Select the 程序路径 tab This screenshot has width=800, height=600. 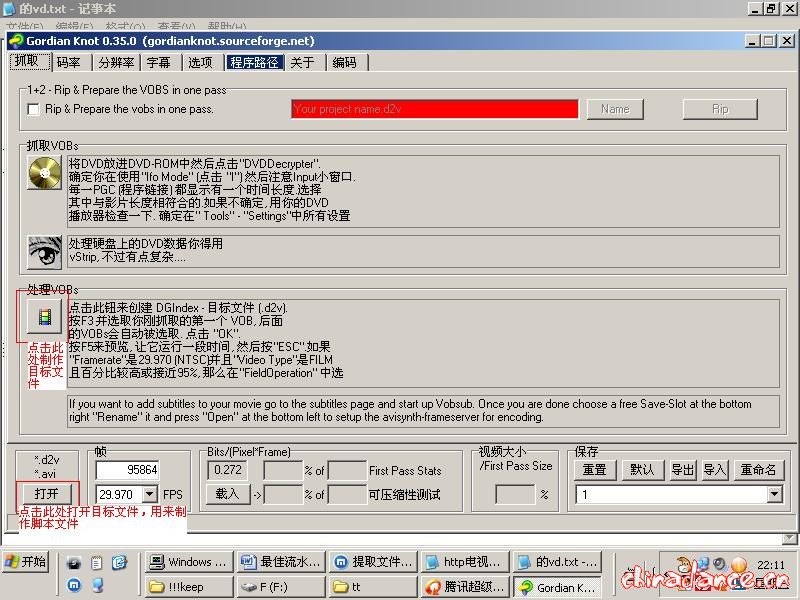[254, 62]
